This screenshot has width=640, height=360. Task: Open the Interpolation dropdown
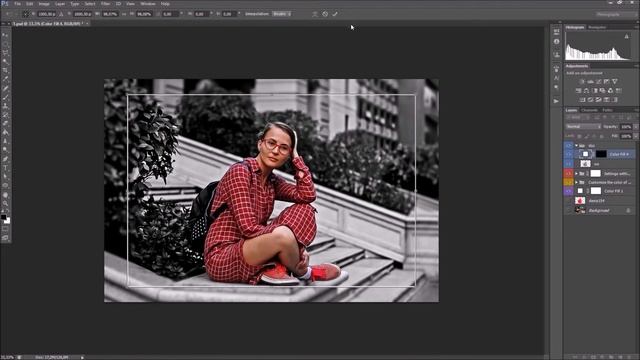pyautogui.click(x=282, y=14)
